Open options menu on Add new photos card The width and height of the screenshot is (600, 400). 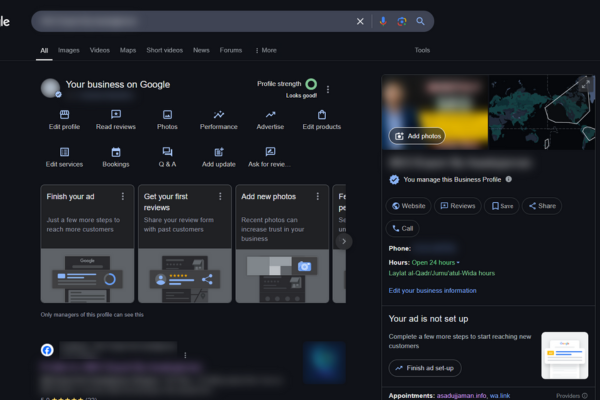point(318,196)
